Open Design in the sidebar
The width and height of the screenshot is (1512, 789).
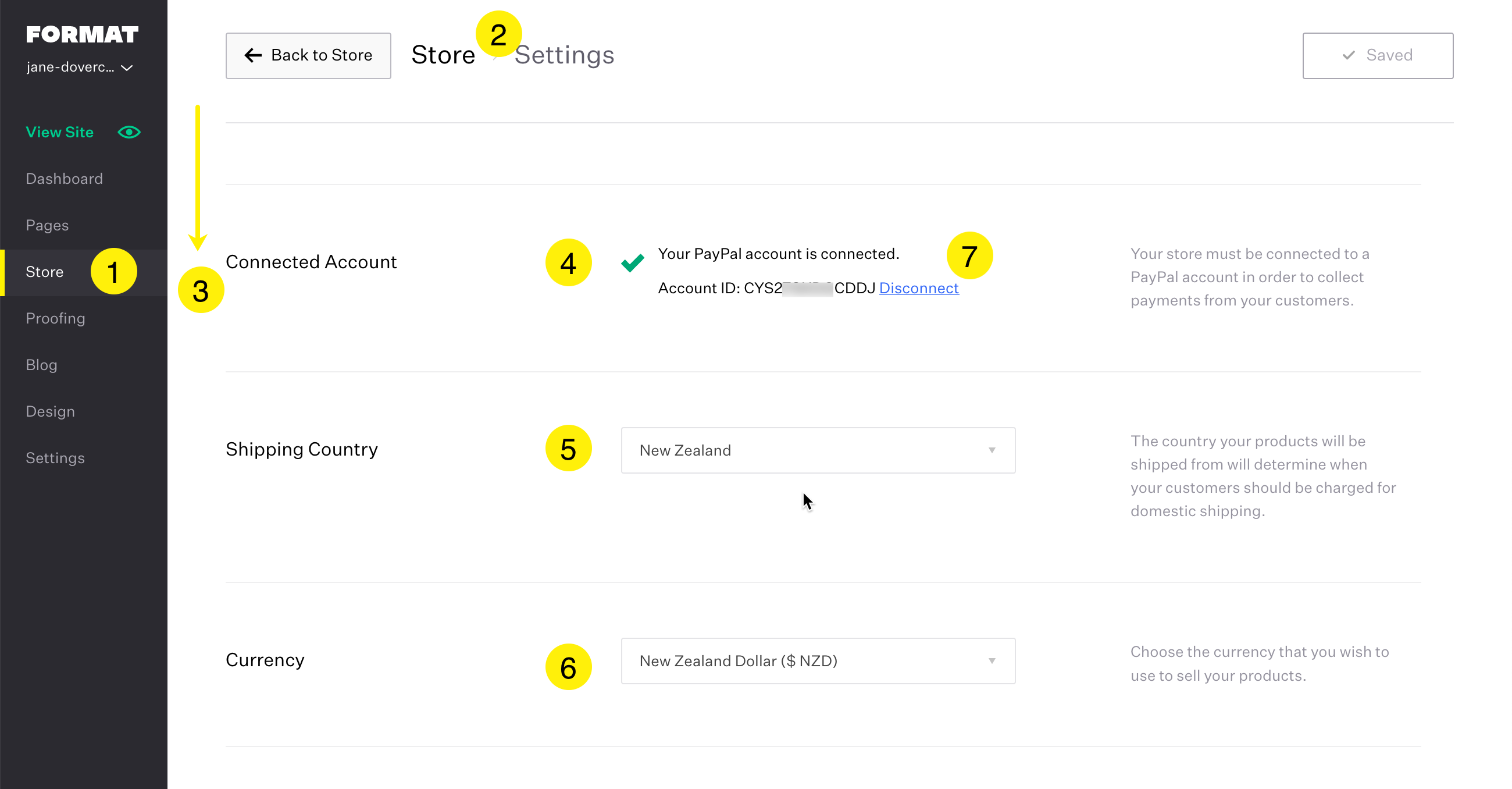(51, 411)
